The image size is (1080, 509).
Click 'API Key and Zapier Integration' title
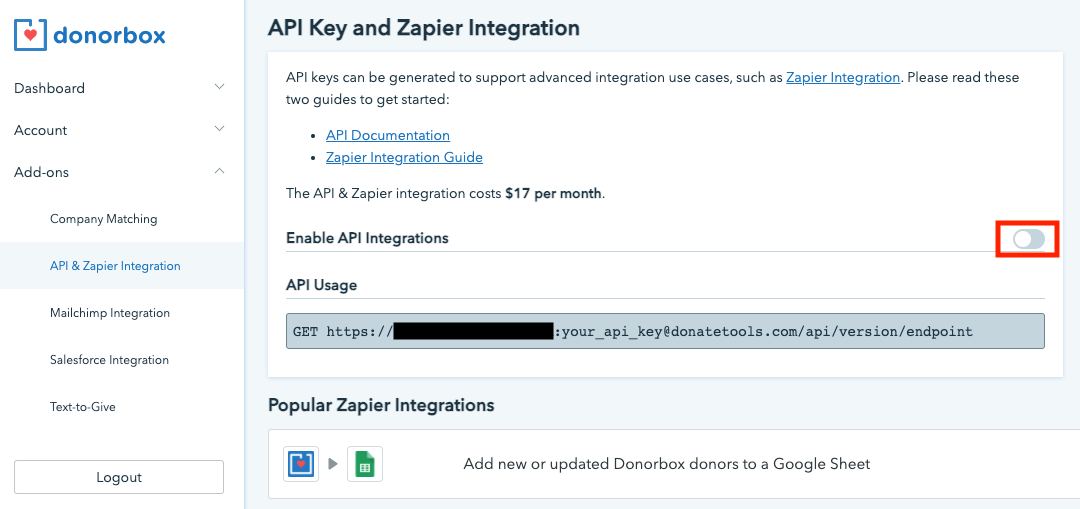424,28
